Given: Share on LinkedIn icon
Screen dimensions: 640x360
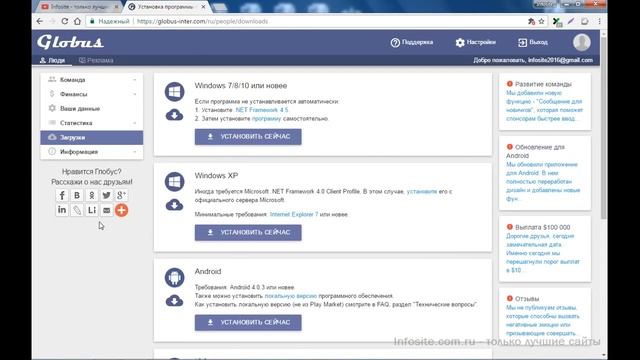Looking at the screenshot, I should point(62,210).
